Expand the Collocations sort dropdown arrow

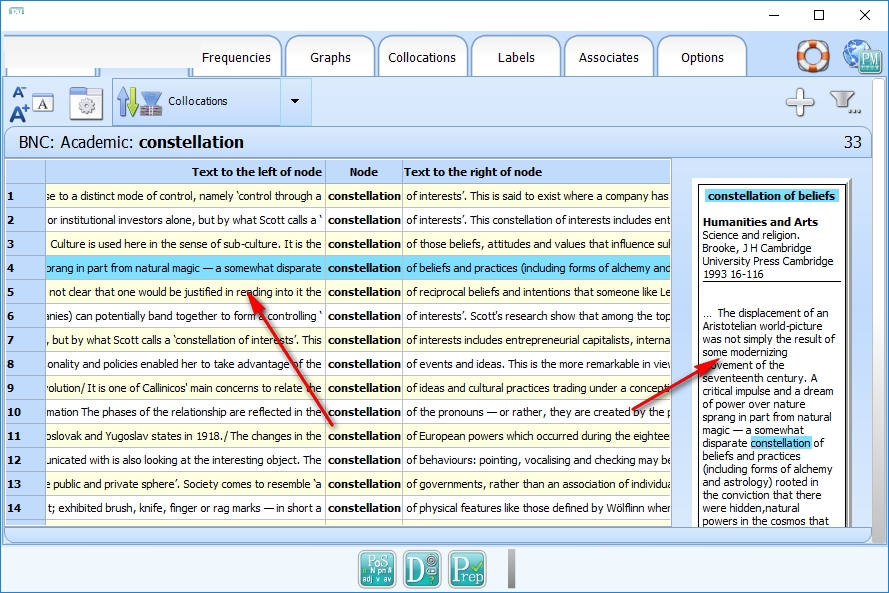click(x=294, y=102)
